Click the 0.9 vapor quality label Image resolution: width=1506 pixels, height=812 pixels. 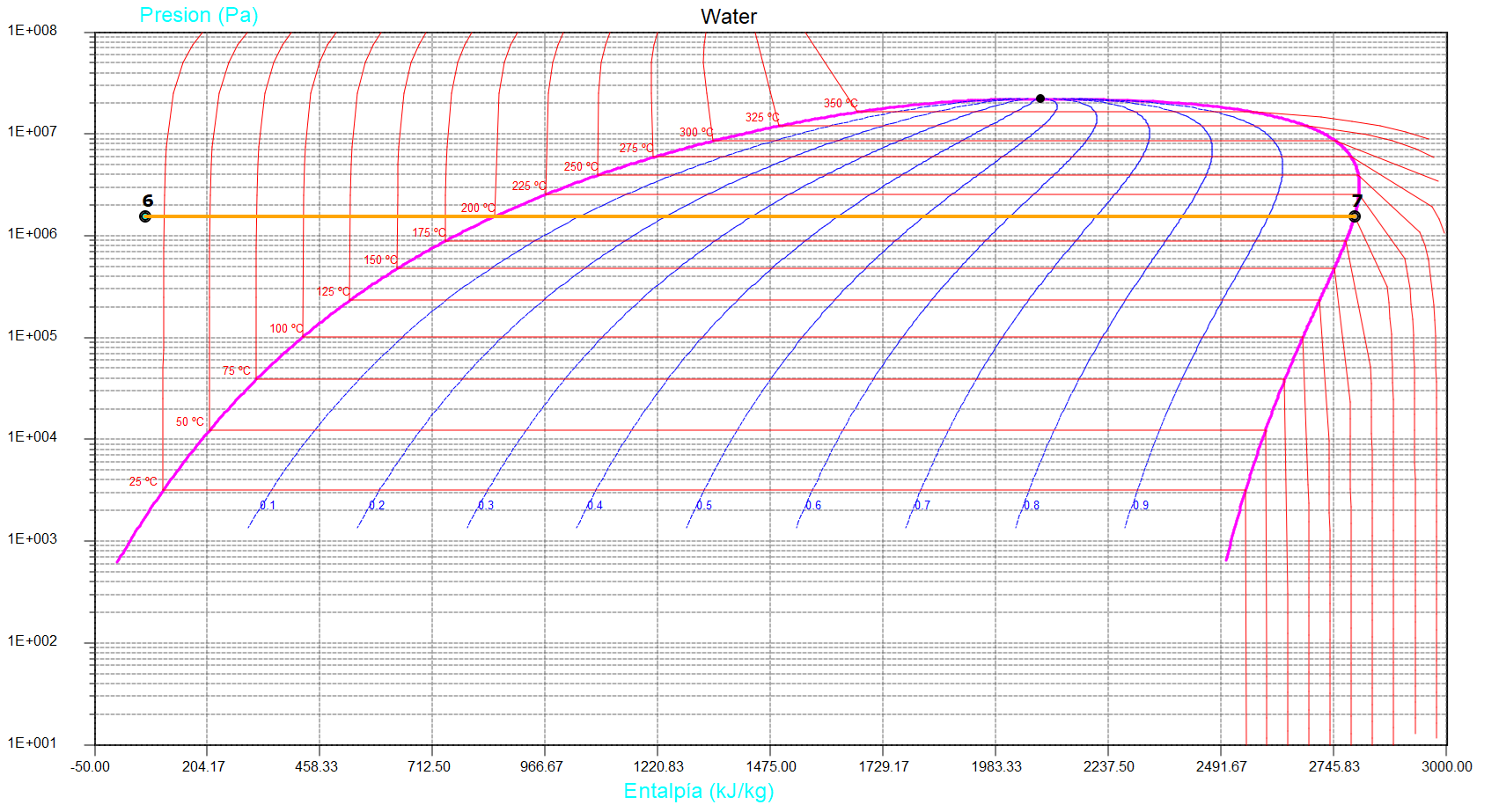(x=1141, y=506)
